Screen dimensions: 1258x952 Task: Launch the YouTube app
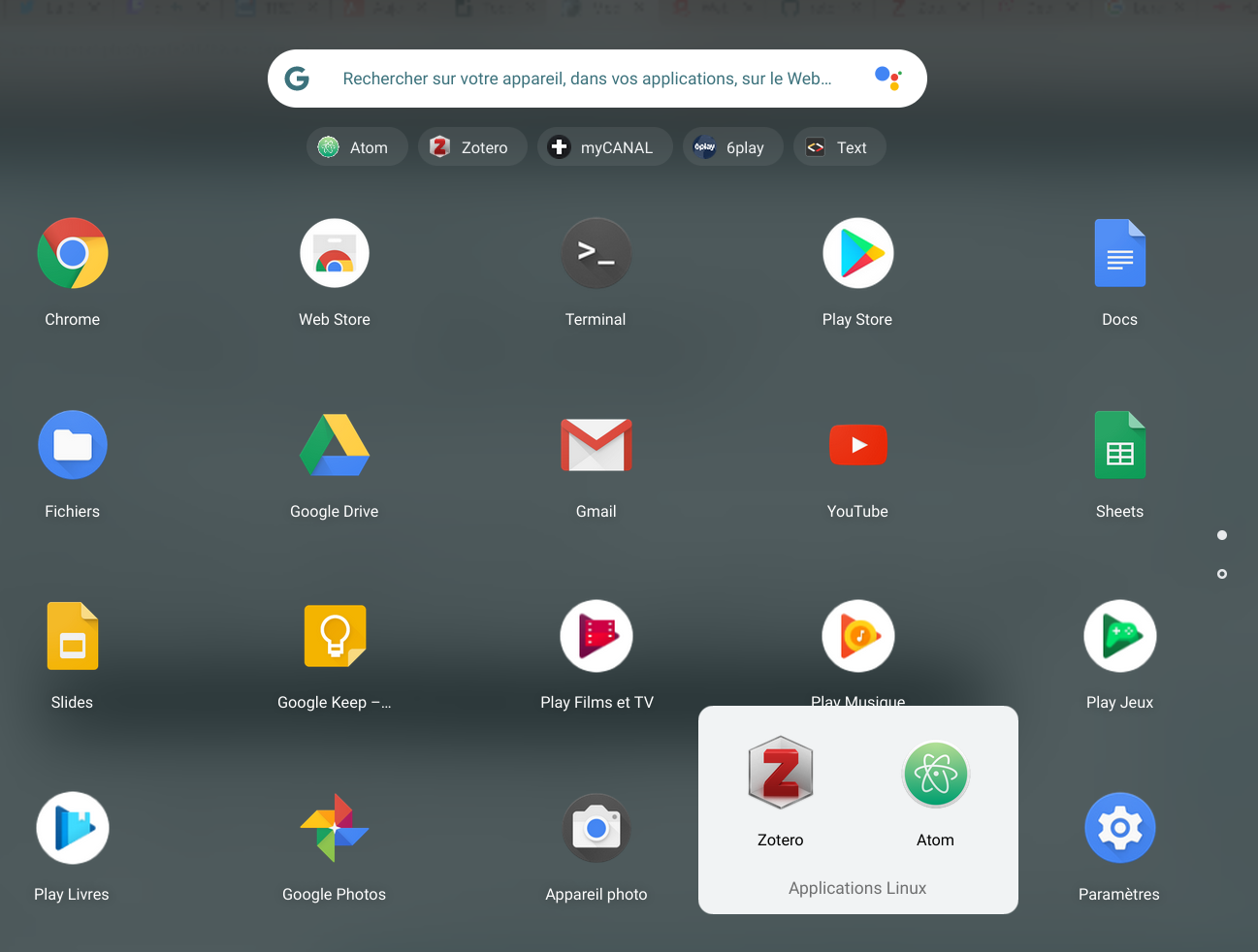858,445
